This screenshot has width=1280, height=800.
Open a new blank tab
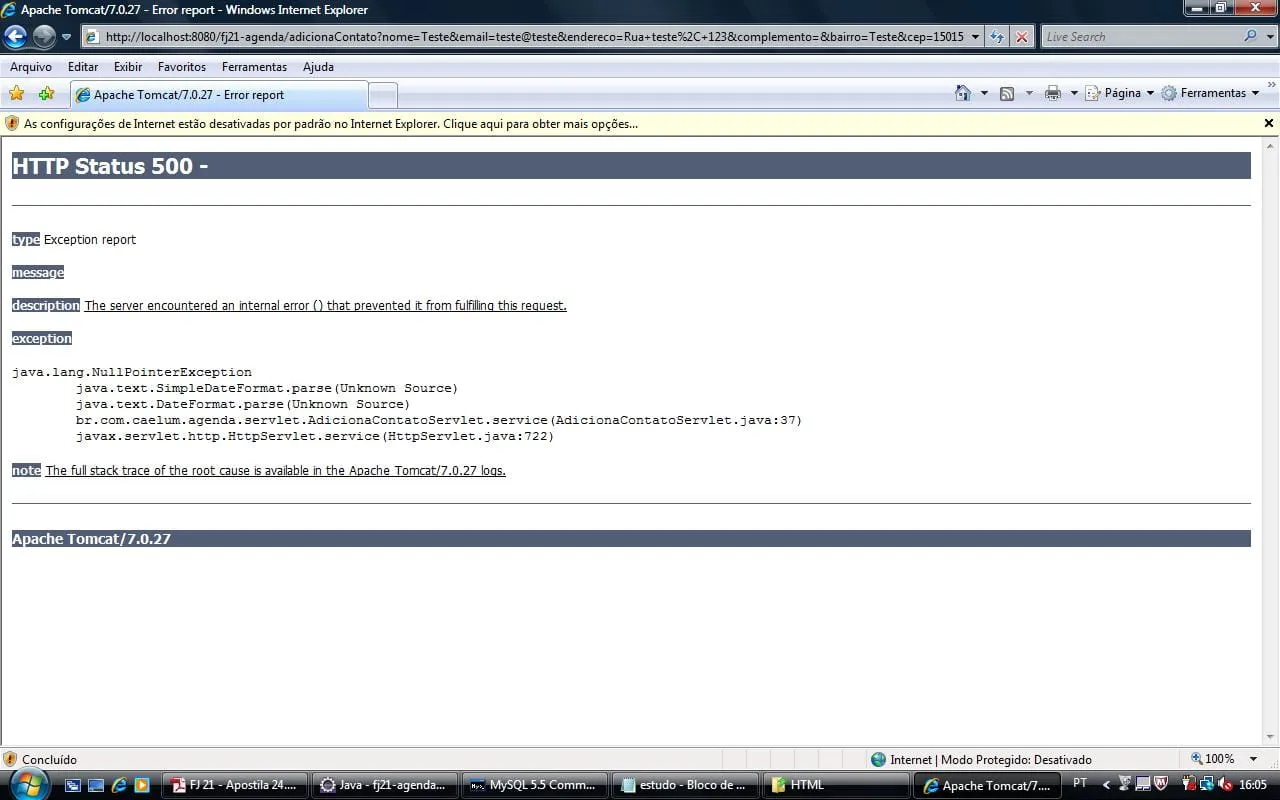point(383,96)
